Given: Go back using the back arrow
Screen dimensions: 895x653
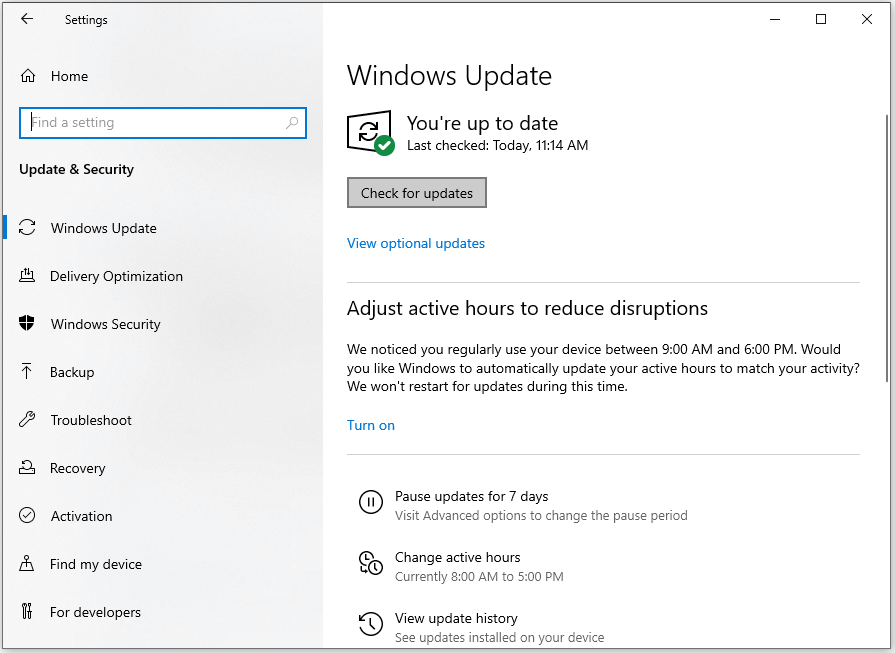Looking at the screenshot, I should 27,19.
